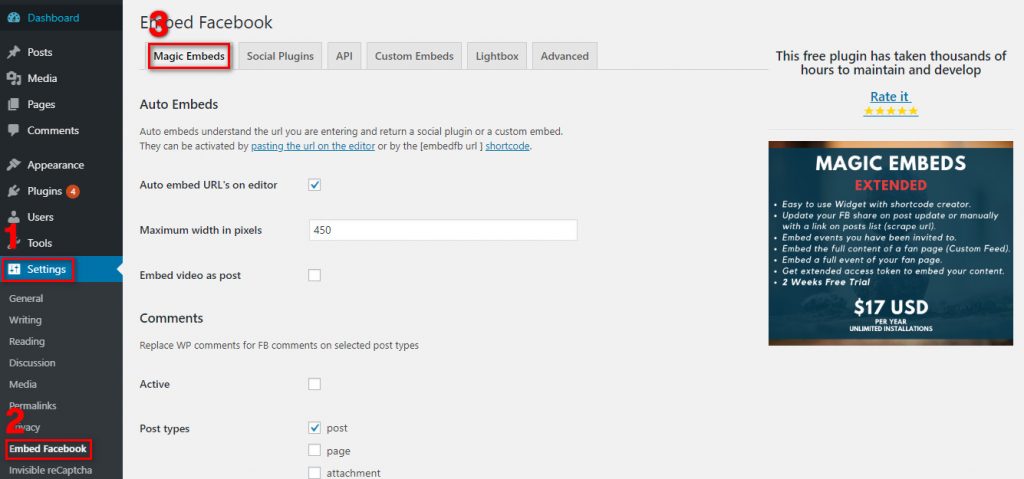Open the Settings menu label
Image resolution: width=1024 pixels, height=479 pixels.
(46, 269)
